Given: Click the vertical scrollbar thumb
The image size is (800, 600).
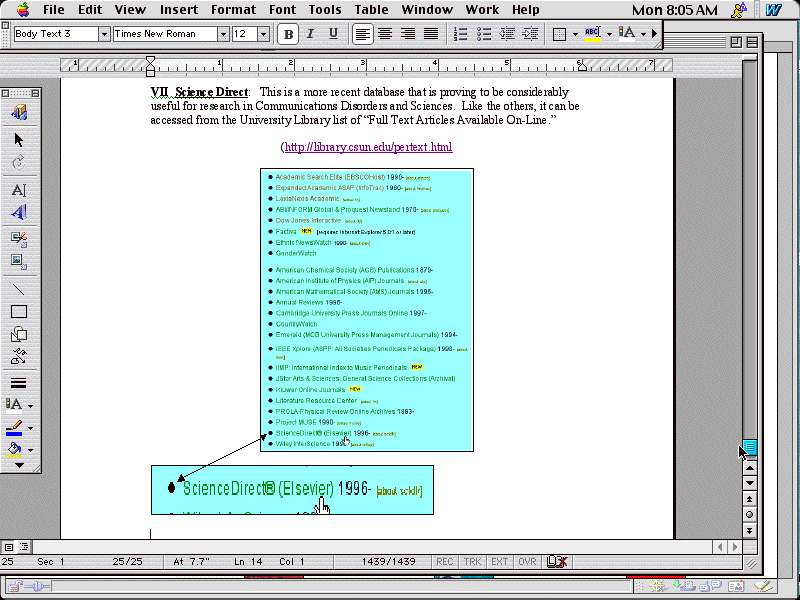Looking at the screenshot, I should pos(749,447).
